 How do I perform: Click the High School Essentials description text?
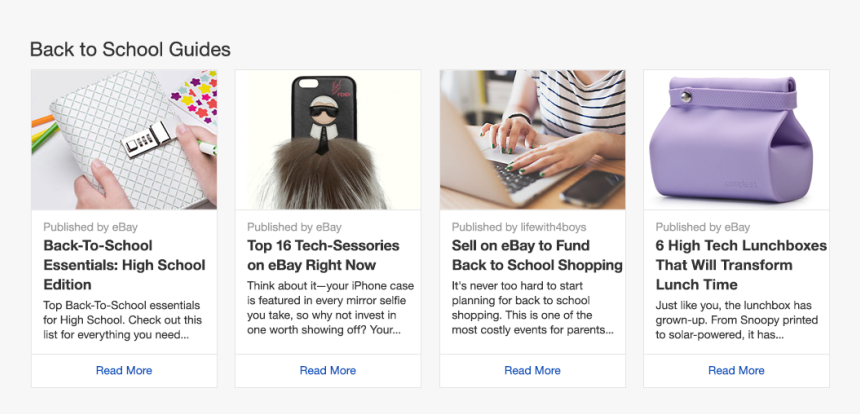point(122,319)
